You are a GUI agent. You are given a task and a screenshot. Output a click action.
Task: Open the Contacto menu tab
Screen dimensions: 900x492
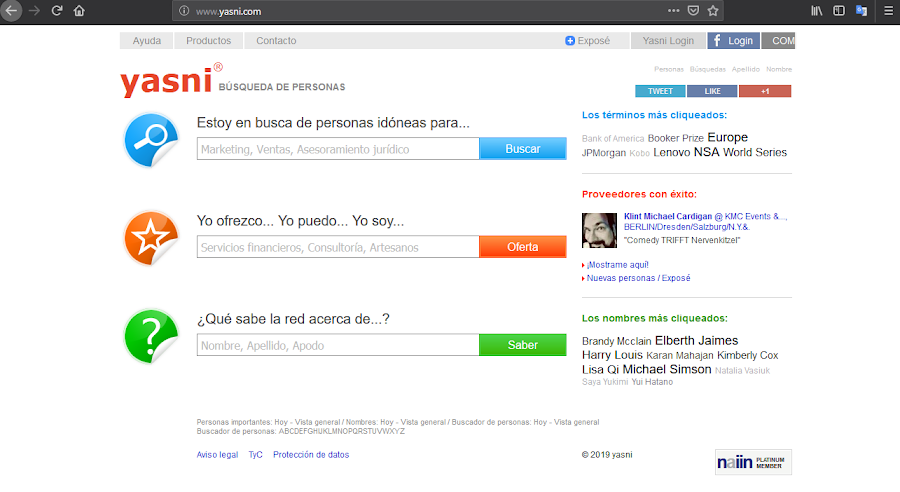276,41
